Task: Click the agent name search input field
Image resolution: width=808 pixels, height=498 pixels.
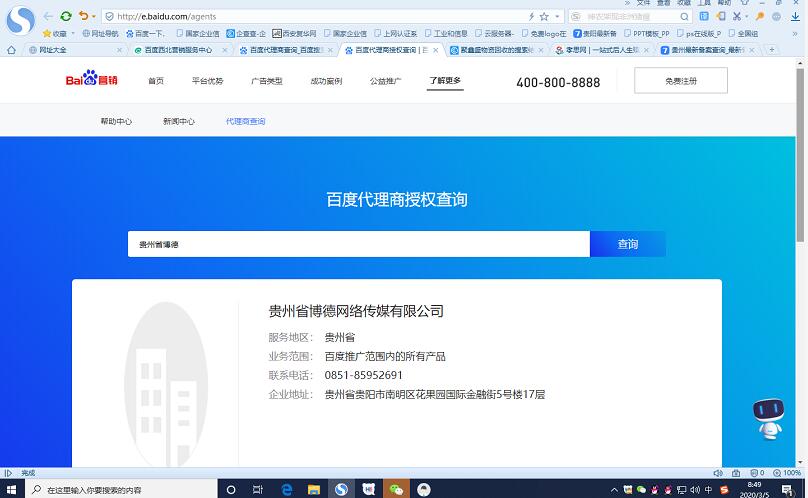Action: [x=358, y=244]
